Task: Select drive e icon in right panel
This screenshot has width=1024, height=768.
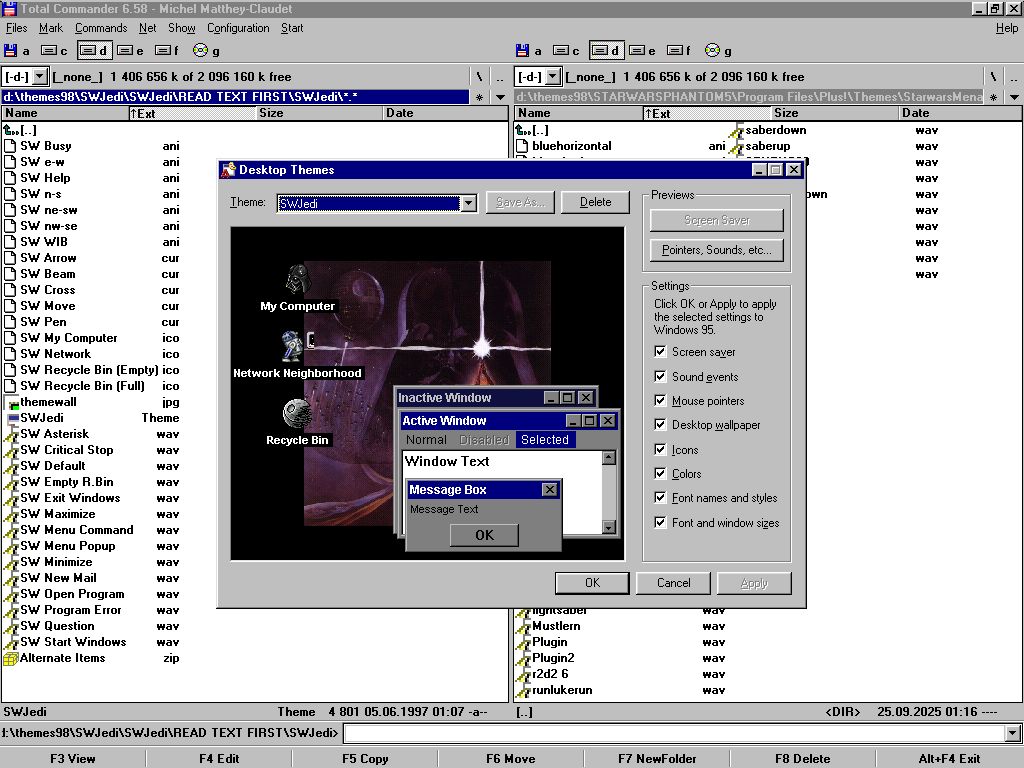Action: click(637, 50)
